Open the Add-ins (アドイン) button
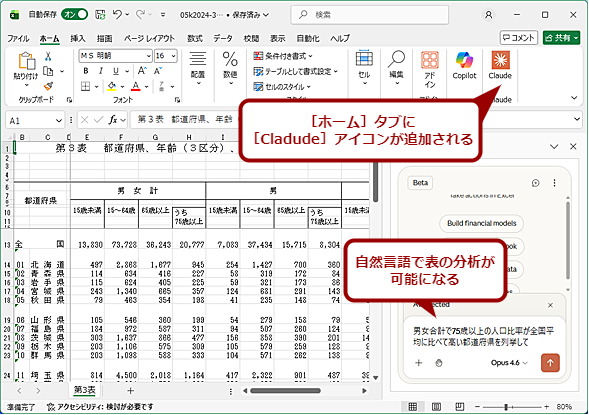The height and width of the screenshot is (415, 589). 430,69
